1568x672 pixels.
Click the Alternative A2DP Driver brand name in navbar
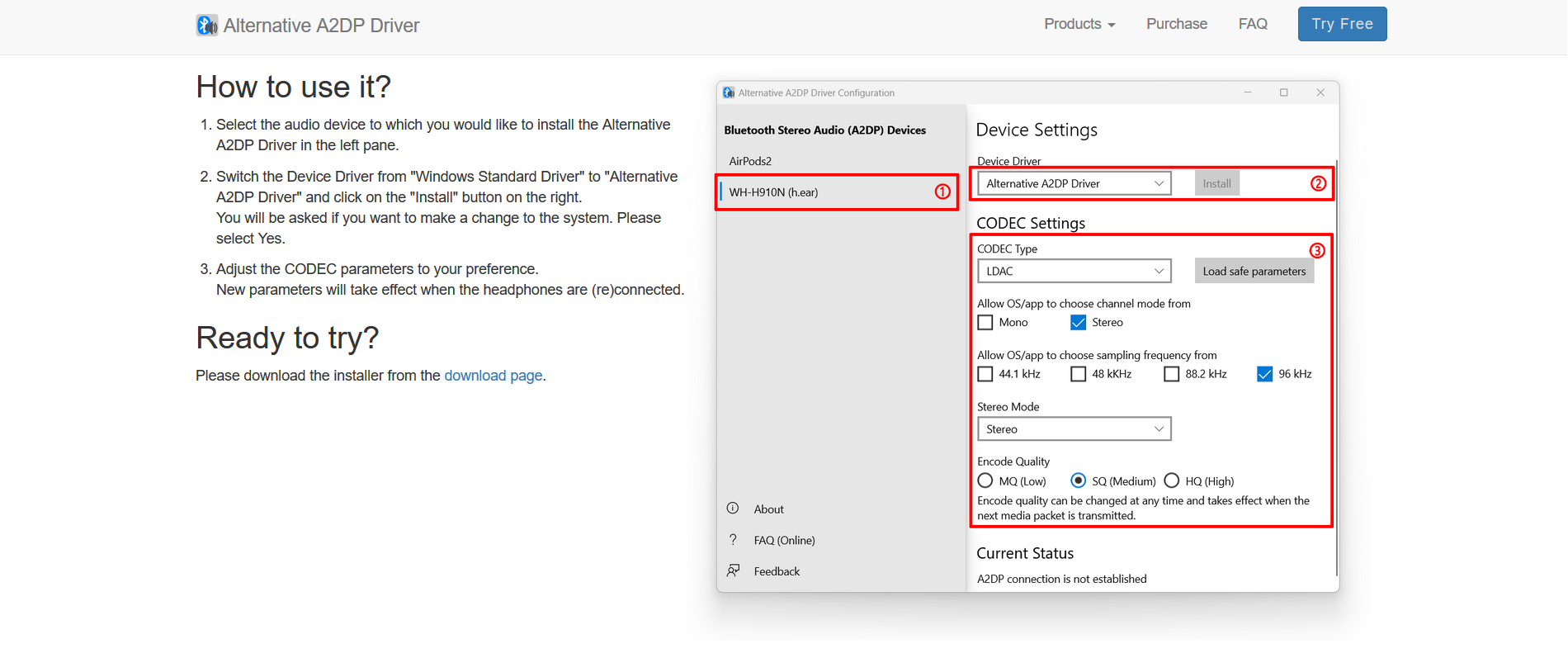pos(322,26)
